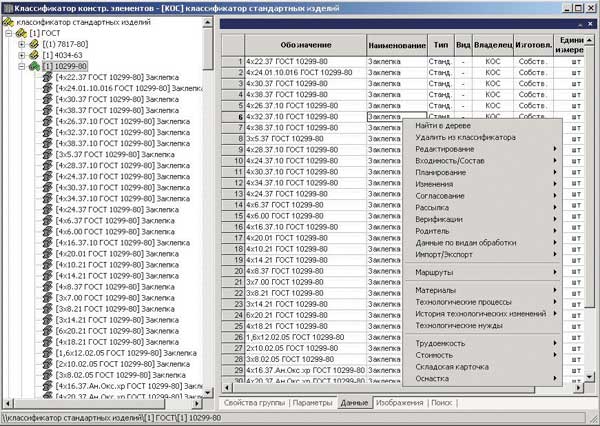Click icon beside 4x6.00 tree item
600x426 pixels.
[x=47, y=232]
